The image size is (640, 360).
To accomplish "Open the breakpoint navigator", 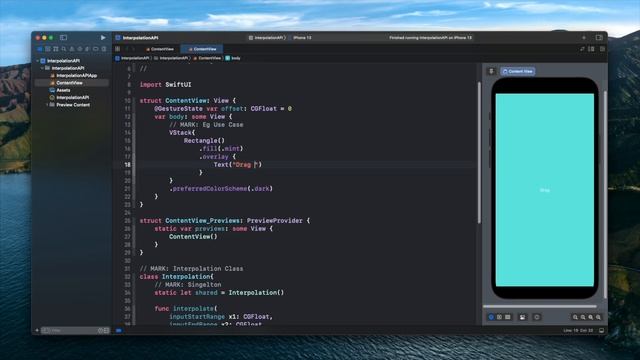I will point(96,49).
